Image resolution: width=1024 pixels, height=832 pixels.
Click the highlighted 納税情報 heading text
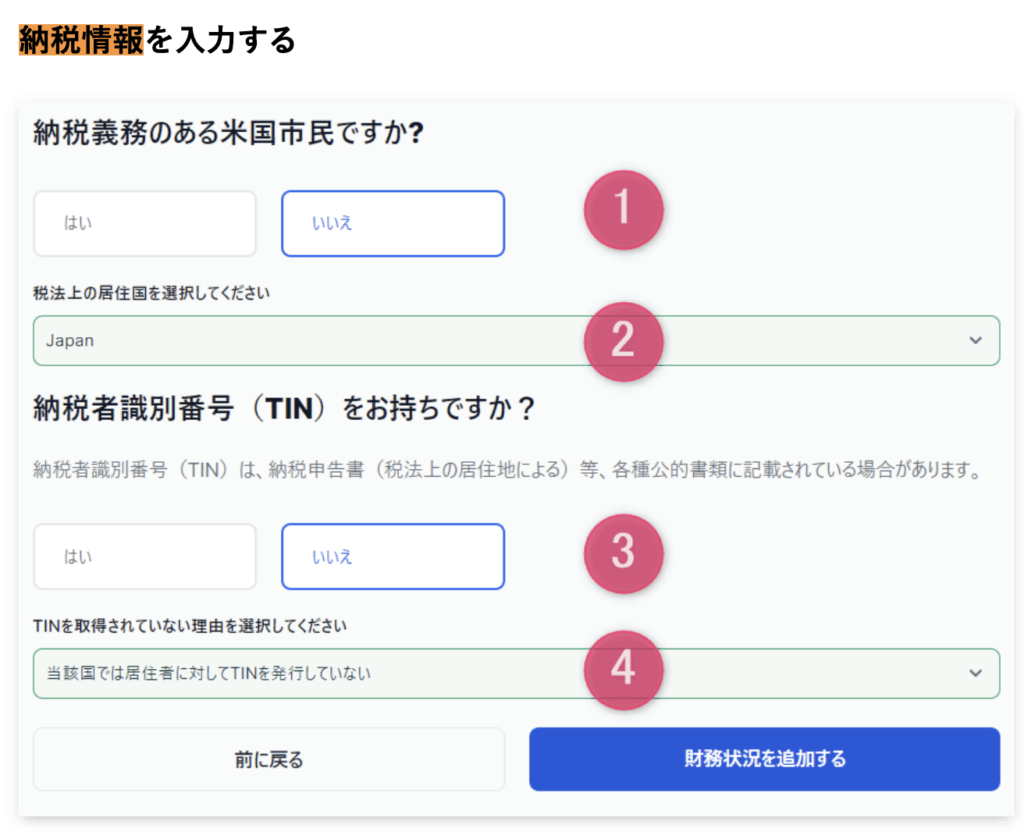(81, 40)
